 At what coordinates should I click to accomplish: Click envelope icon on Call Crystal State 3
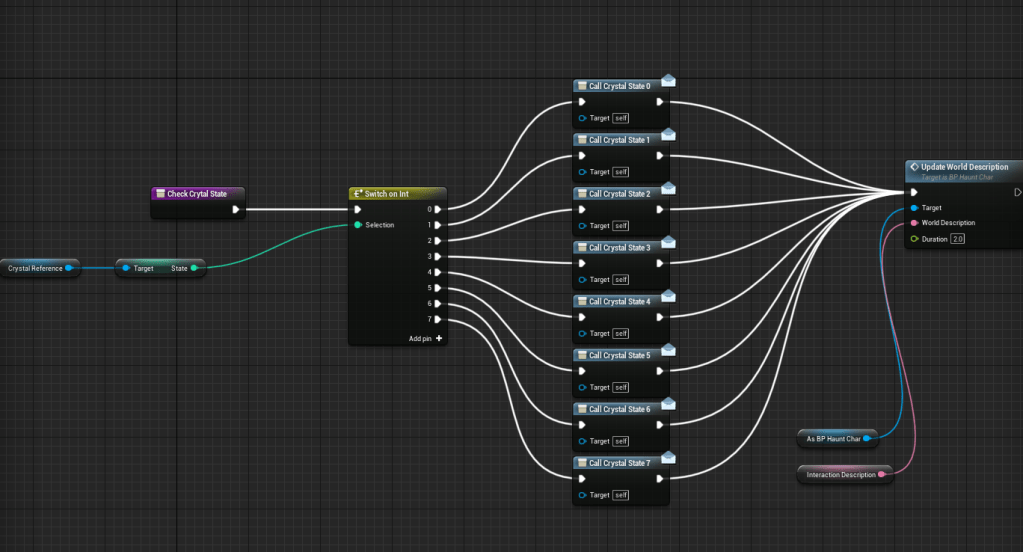pyautogui.click(x=668, y=242)
